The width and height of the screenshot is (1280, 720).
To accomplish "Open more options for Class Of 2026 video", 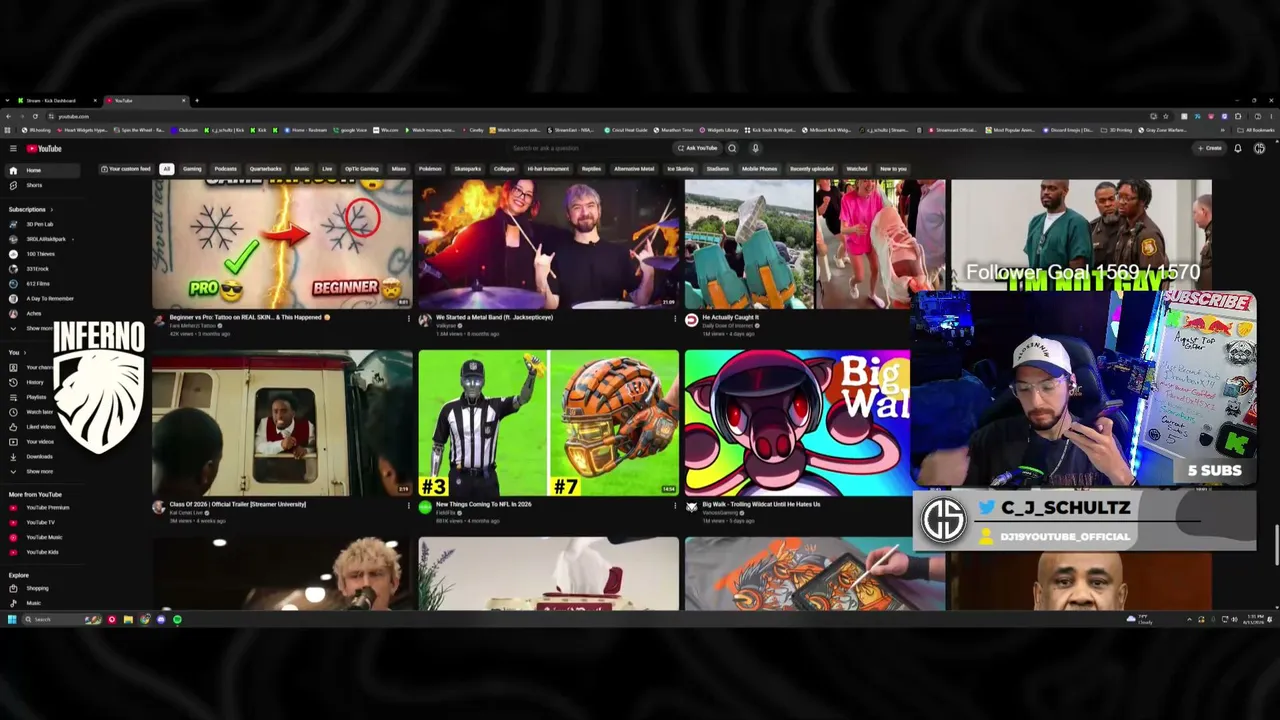I will pyautogui.click(x=408, y=507).
